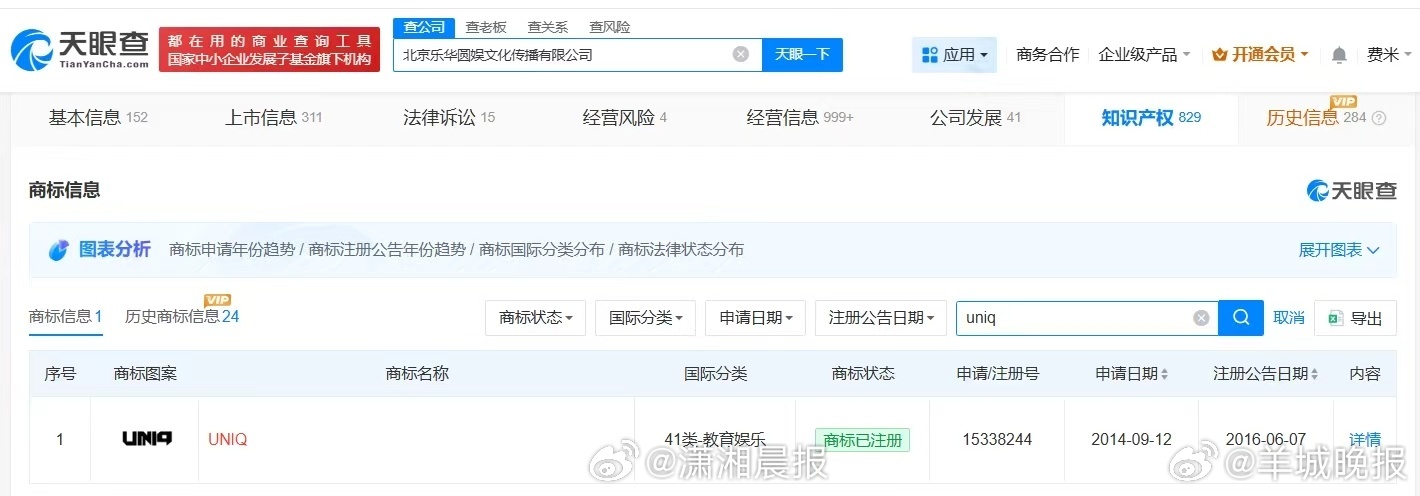Sort by 注册公告日期 column arrows
Viewport: 1420px width, 496px height.
pos(1315,374)
